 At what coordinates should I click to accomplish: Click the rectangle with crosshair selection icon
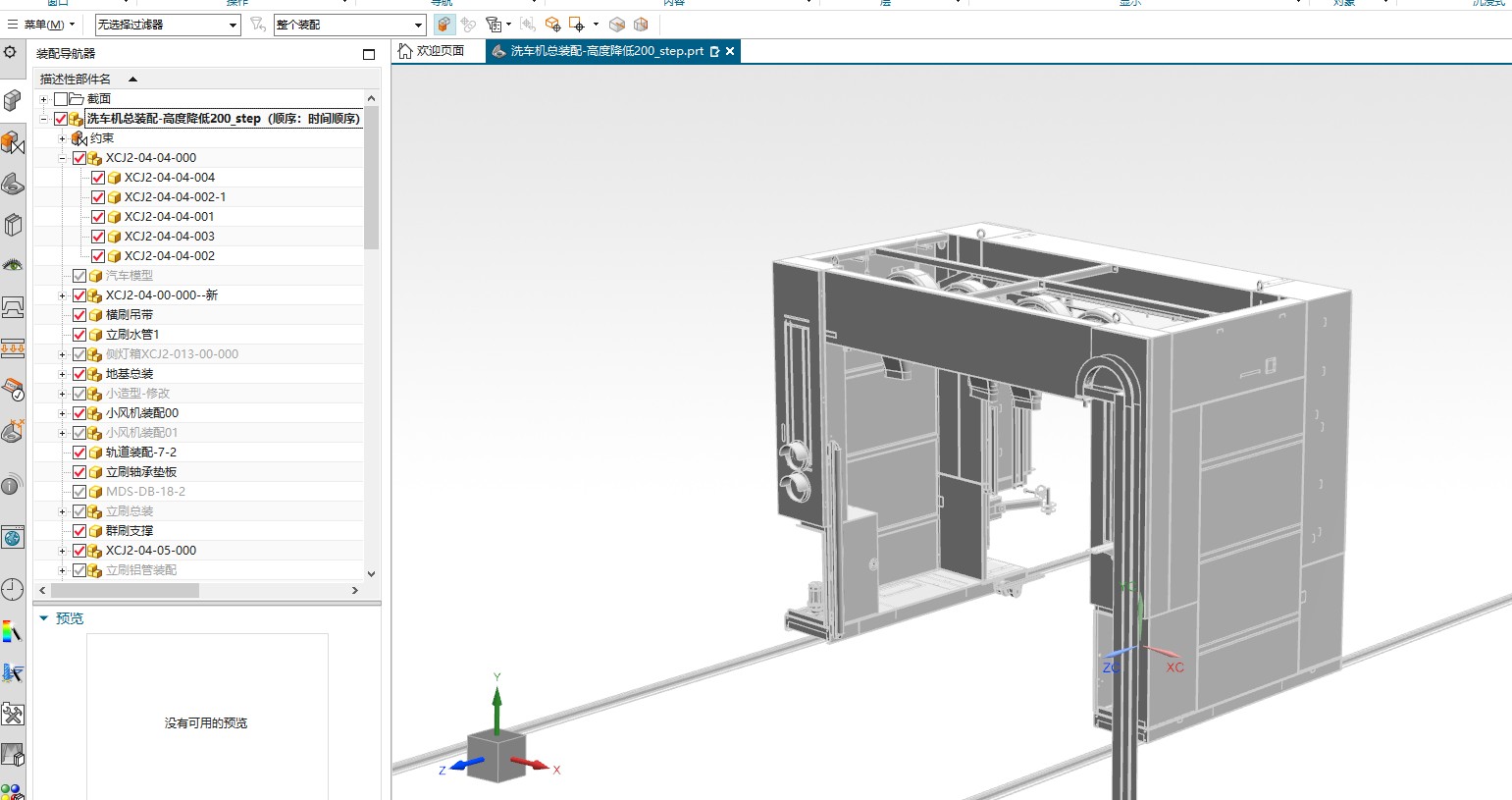point(577,25)
